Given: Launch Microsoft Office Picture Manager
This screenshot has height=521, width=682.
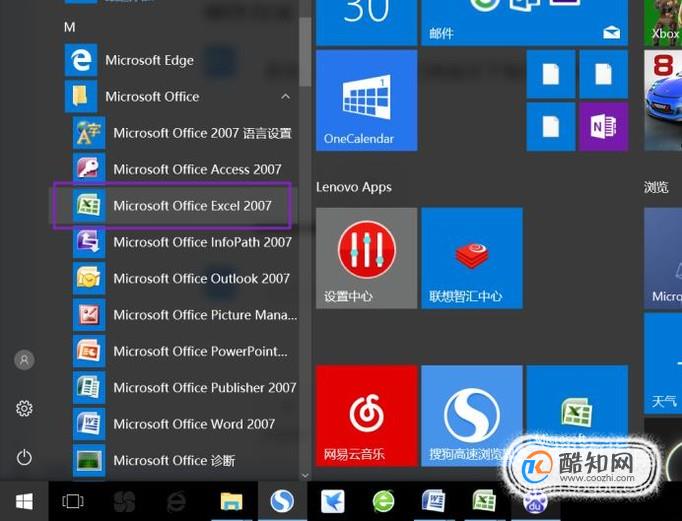Looking at the screenshot, I should click(x=185, y=314).
